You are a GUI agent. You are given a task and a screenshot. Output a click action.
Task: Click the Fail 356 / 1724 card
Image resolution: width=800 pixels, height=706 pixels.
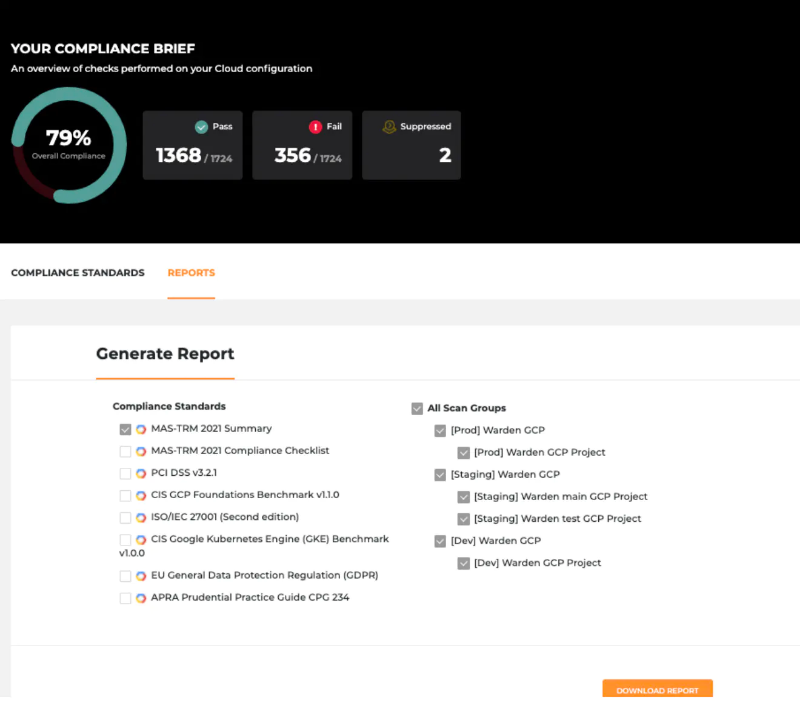click(x=302, y=145)
